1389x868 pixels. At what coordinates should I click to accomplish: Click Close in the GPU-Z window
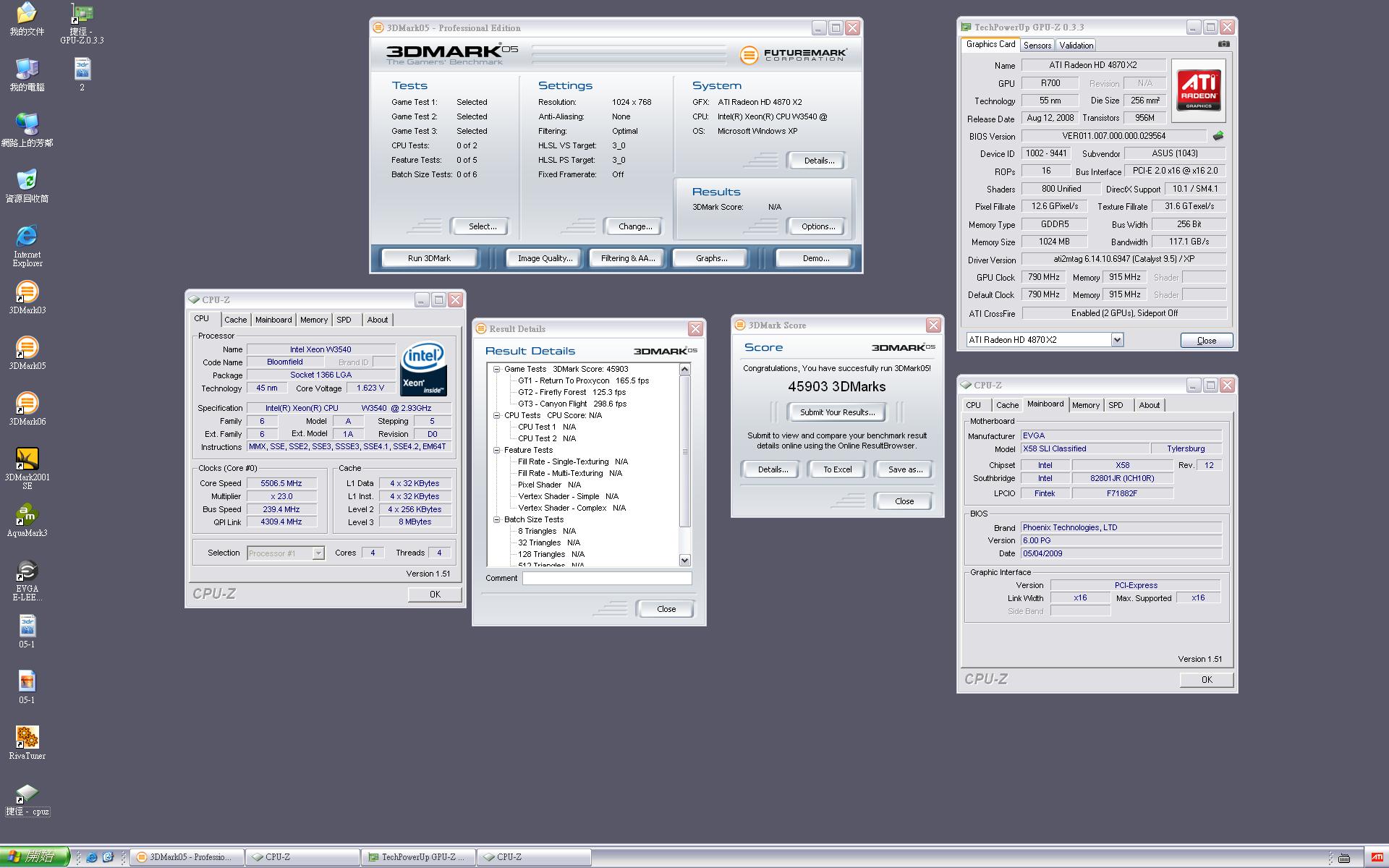pyautogui.click(x=1206, y=341)
